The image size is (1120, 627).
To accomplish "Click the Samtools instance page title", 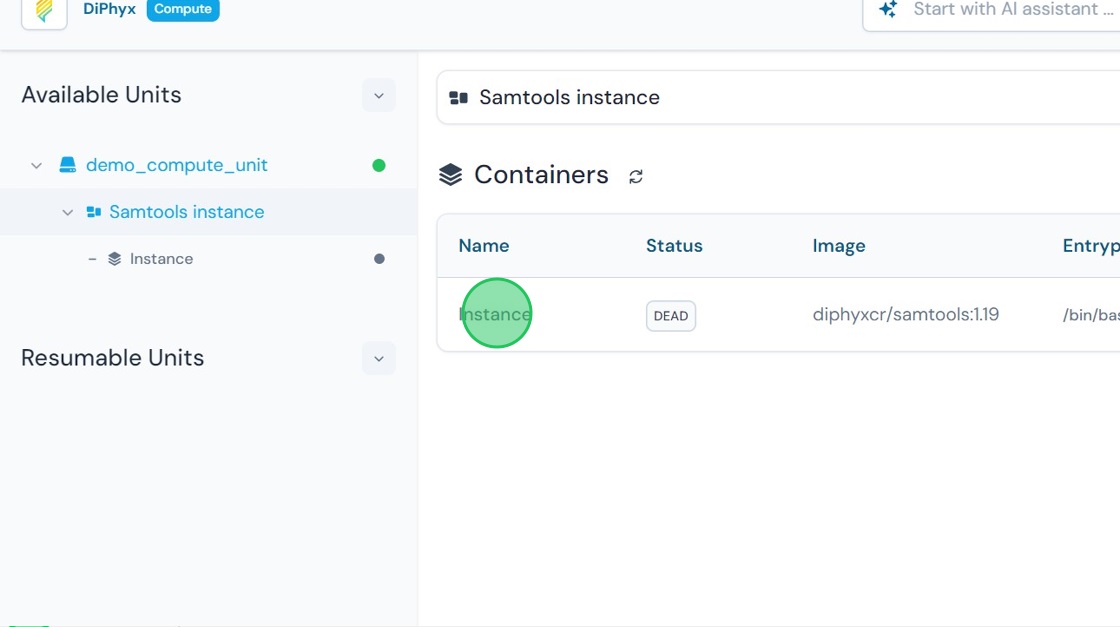I will [x=569, y=97].
